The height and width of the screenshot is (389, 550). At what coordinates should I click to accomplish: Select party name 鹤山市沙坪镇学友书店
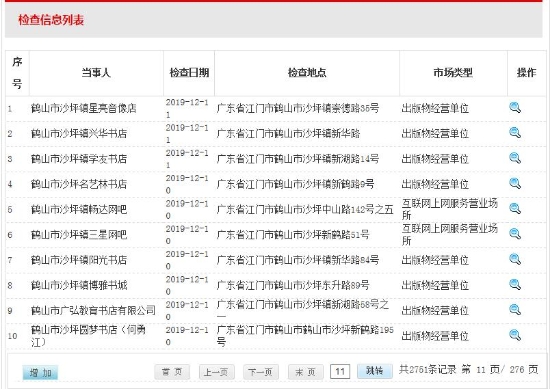click(x=79, y=159)
